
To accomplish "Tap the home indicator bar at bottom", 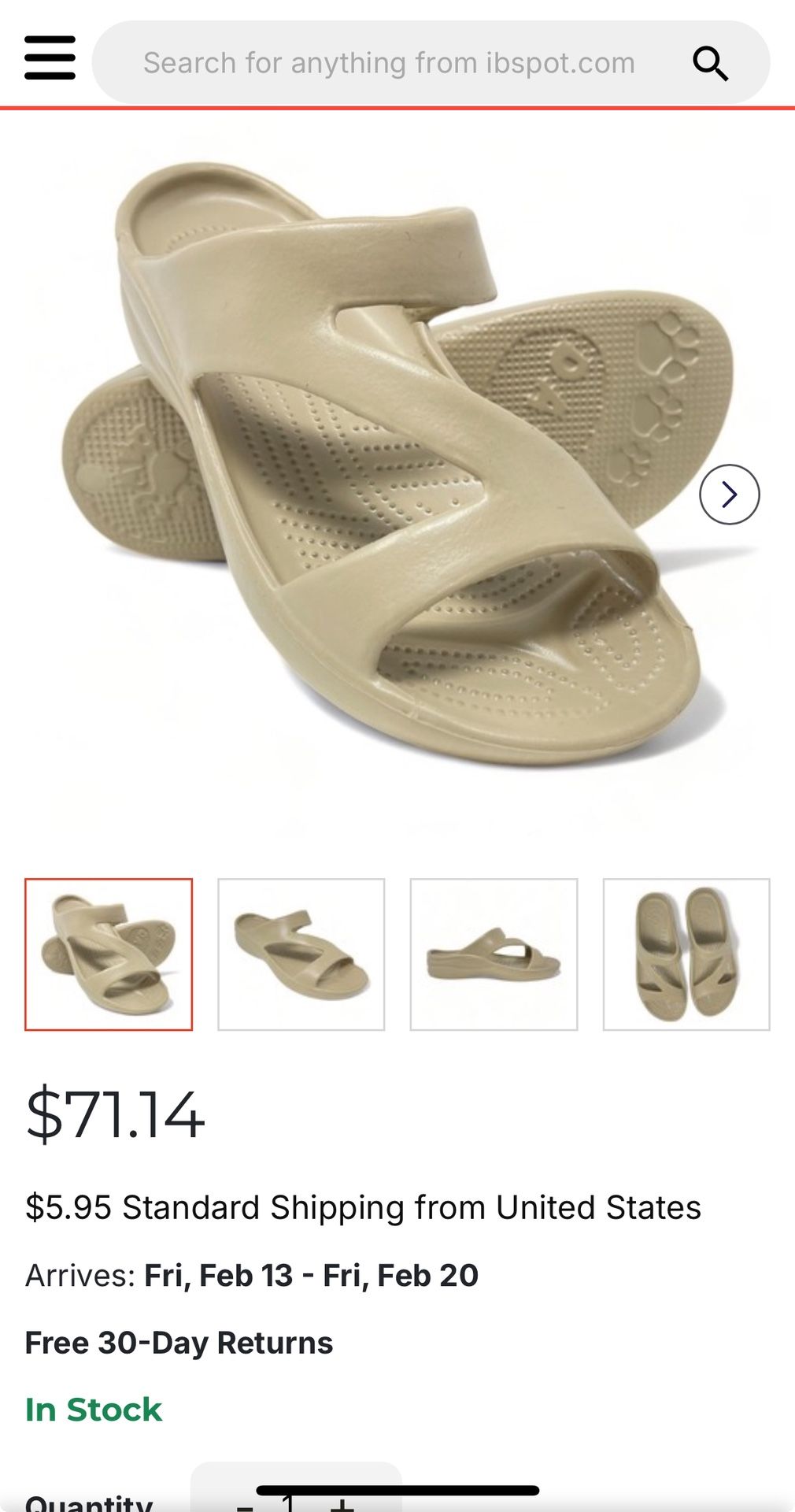I will click(397, 1490).
